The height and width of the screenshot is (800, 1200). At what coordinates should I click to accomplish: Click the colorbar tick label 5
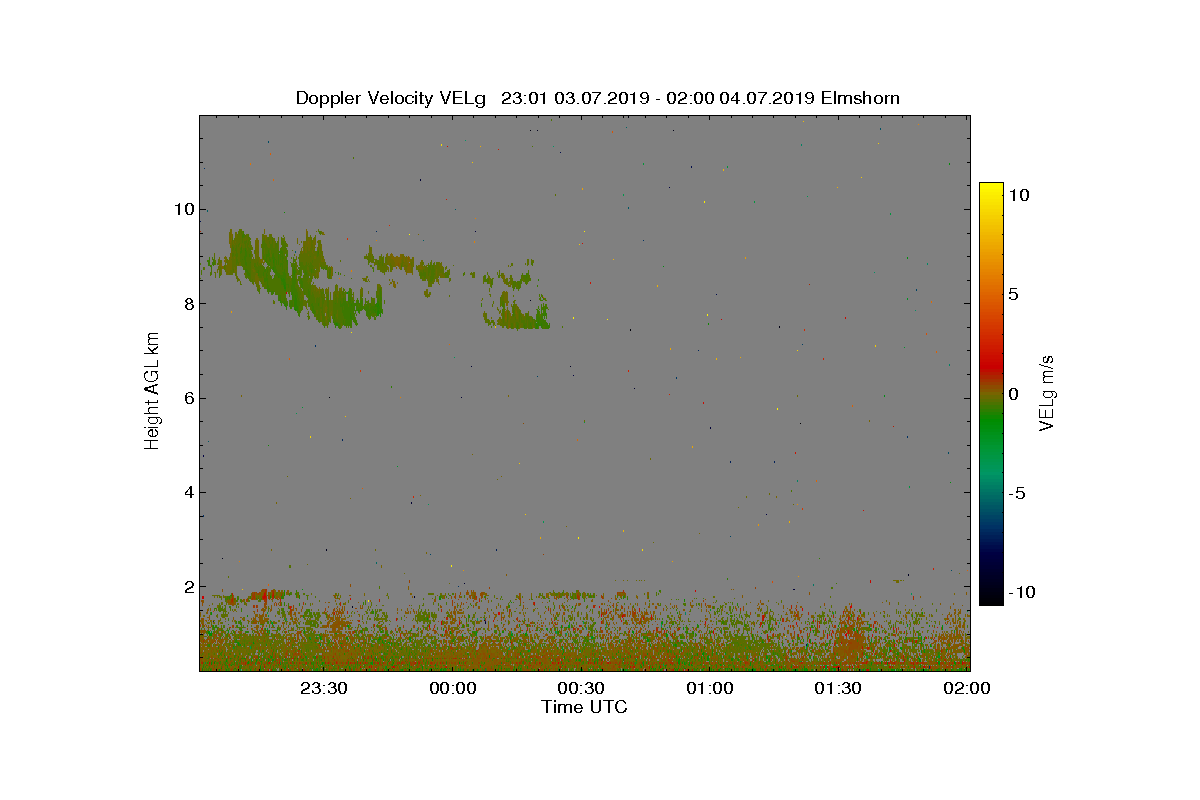click(1013, 294)
